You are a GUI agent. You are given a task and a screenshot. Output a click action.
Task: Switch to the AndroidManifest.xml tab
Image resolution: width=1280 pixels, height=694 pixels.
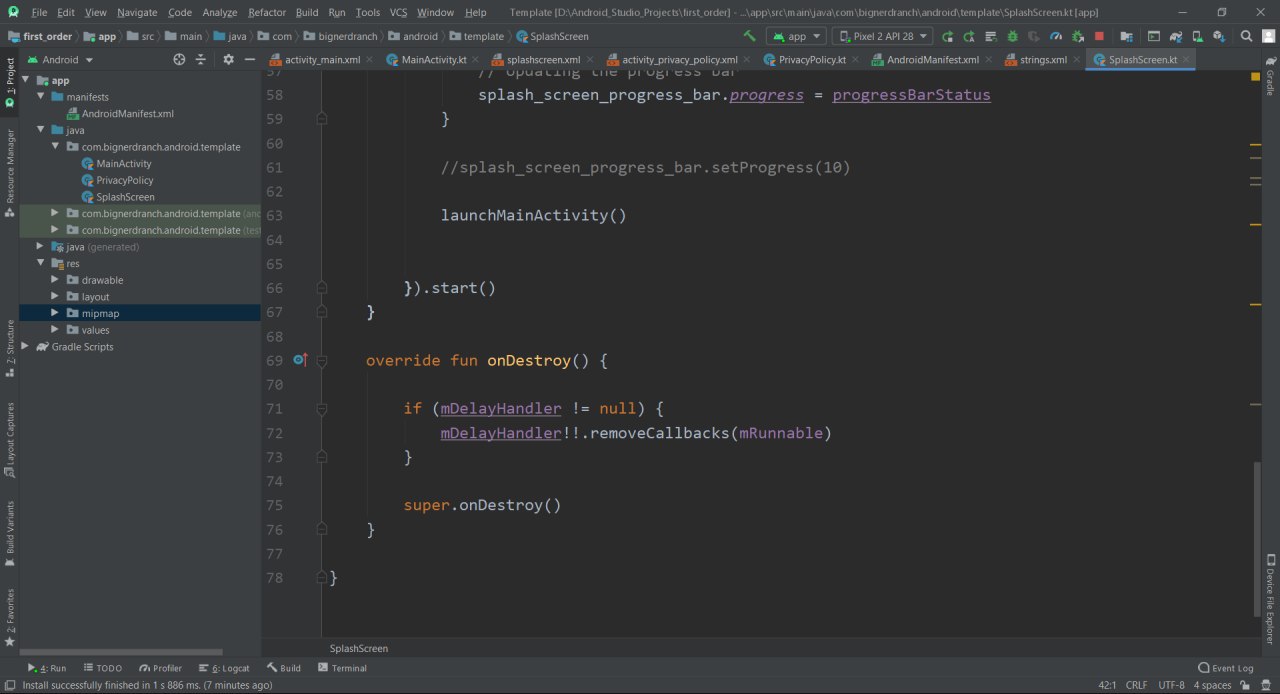click(933, 60)
